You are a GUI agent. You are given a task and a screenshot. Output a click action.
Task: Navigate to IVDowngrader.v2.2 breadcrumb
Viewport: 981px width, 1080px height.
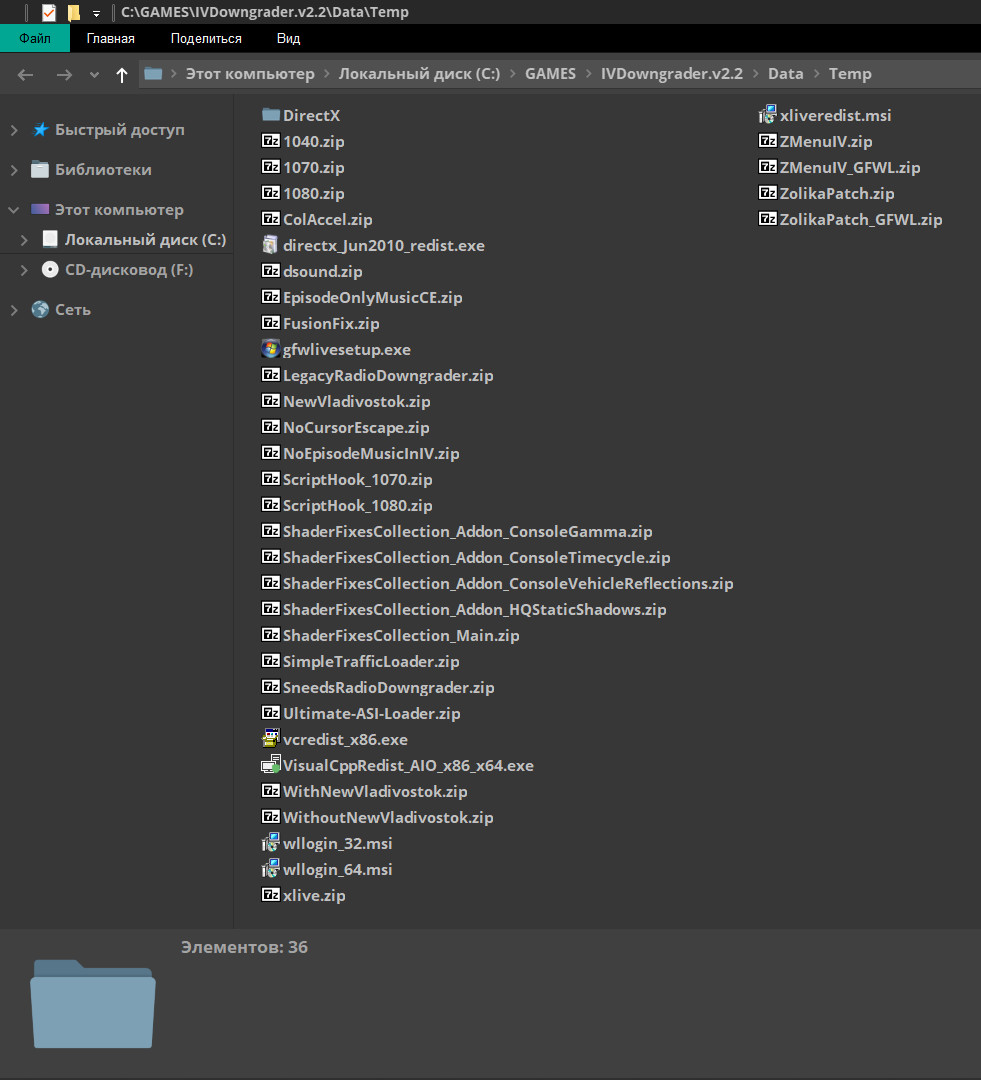point(672,74)
